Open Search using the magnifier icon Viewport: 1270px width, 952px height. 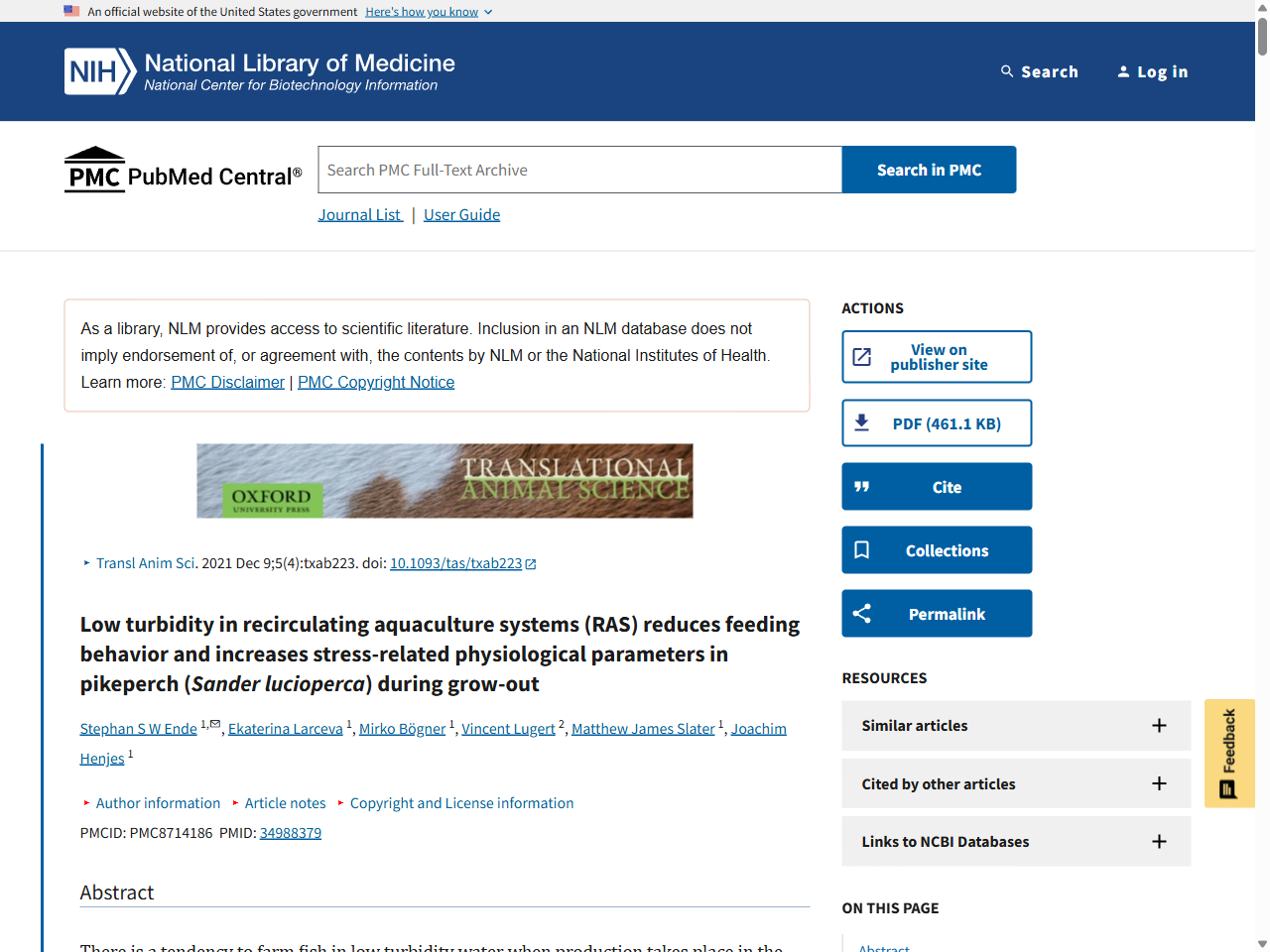coord(1006,71)
